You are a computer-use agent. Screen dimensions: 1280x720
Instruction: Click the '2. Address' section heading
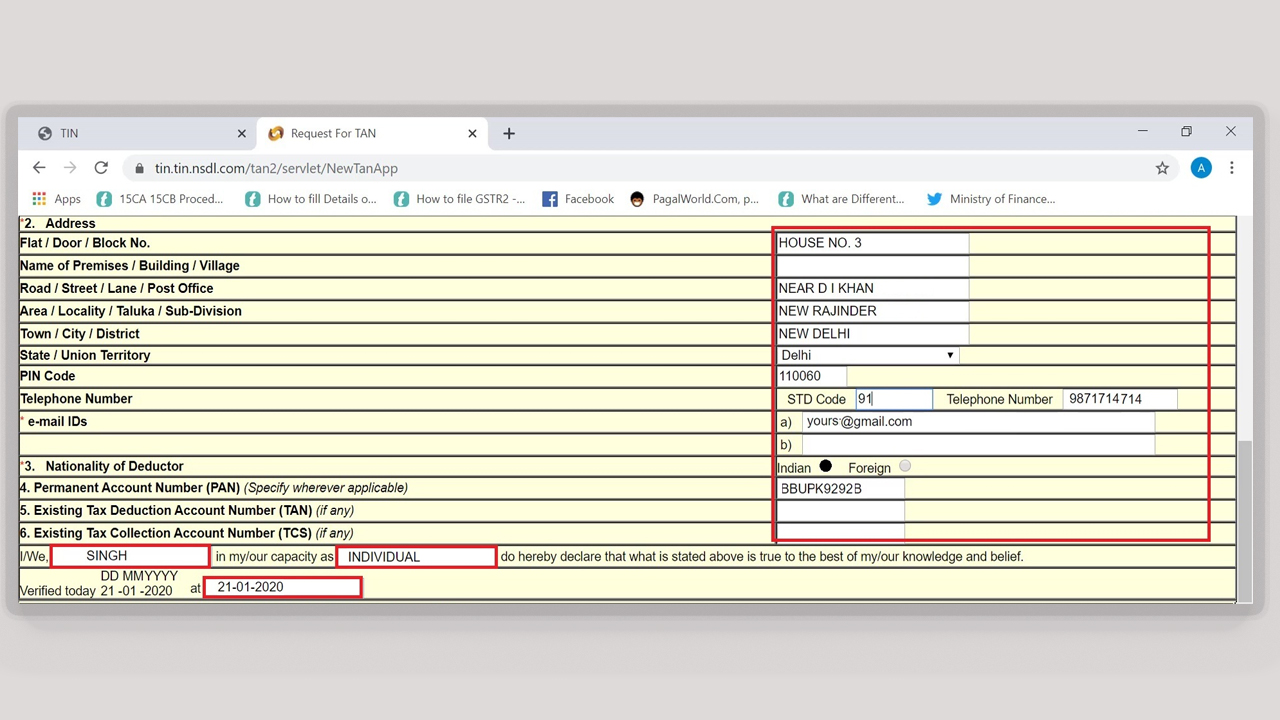(60, 224)
